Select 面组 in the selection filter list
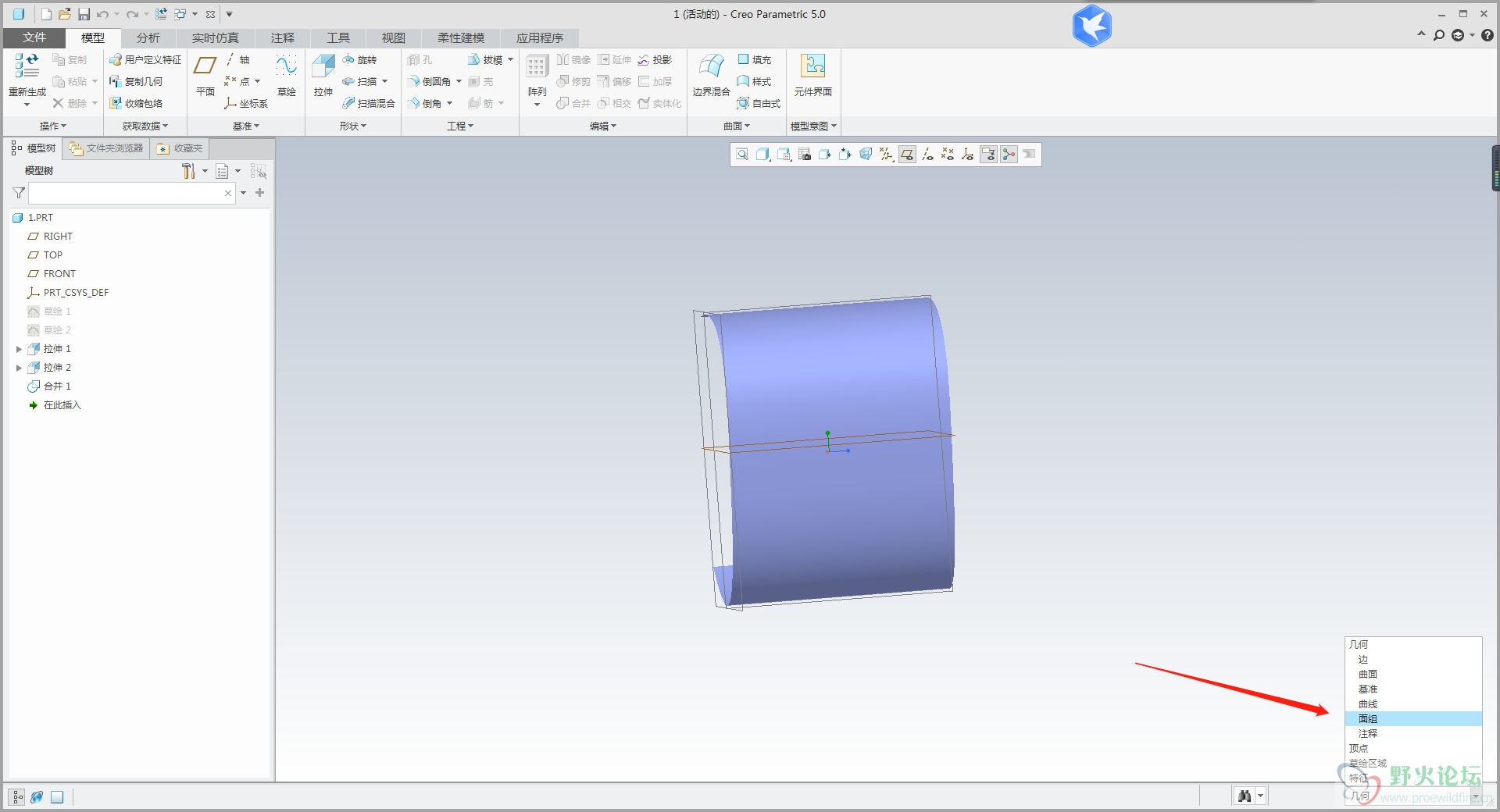This screenshot has height=812, width=1500. pos(1413,718)
